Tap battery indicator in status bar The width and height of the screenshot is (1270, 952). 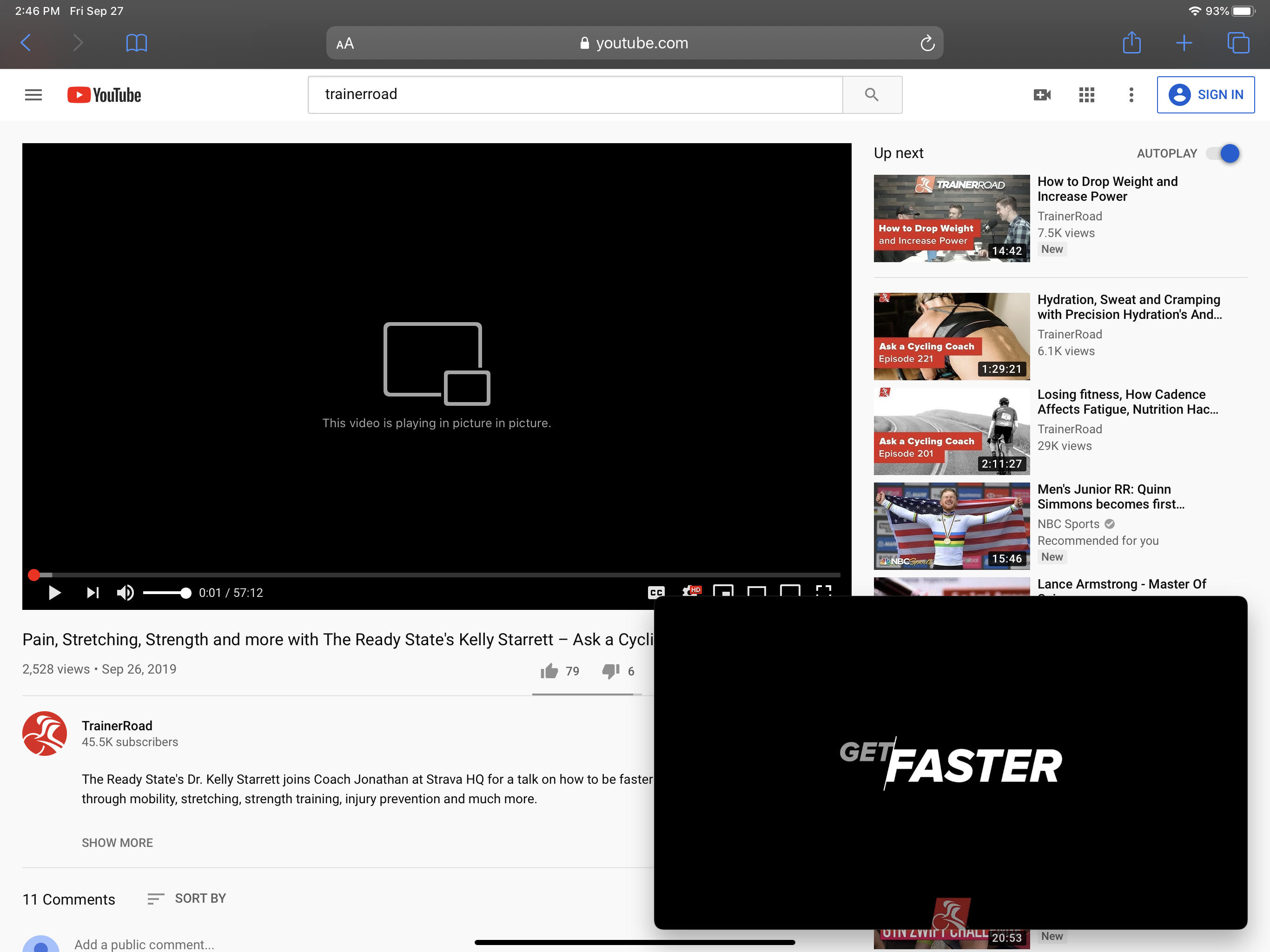pos(1244,11)
